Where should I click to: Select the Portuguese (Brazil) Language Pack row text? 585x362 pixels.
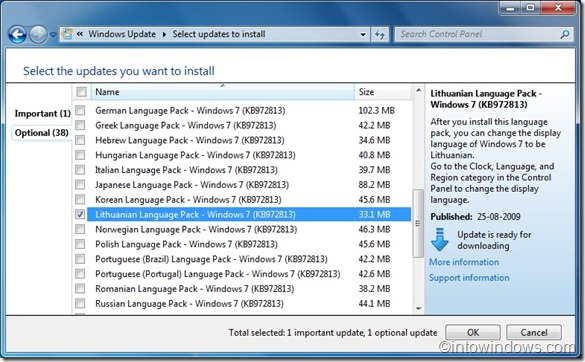[211, 259]
